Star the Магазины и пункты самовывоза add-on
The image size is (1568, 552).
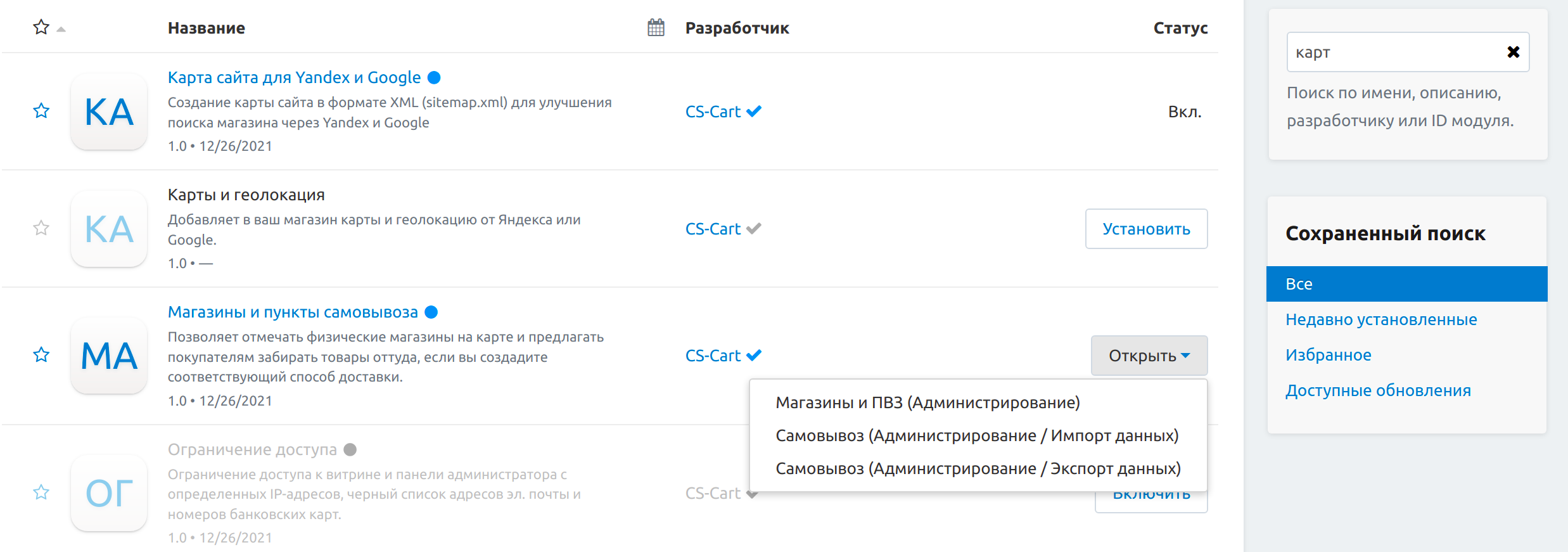[x=41, y=355]
